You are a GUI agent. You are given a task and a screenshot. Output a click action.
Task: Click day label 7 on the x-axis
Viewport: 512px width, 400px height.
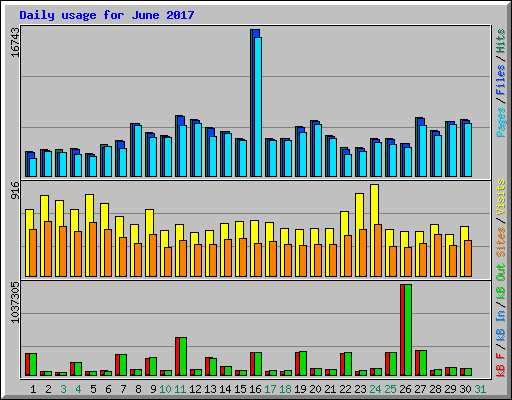coord(123,389)
